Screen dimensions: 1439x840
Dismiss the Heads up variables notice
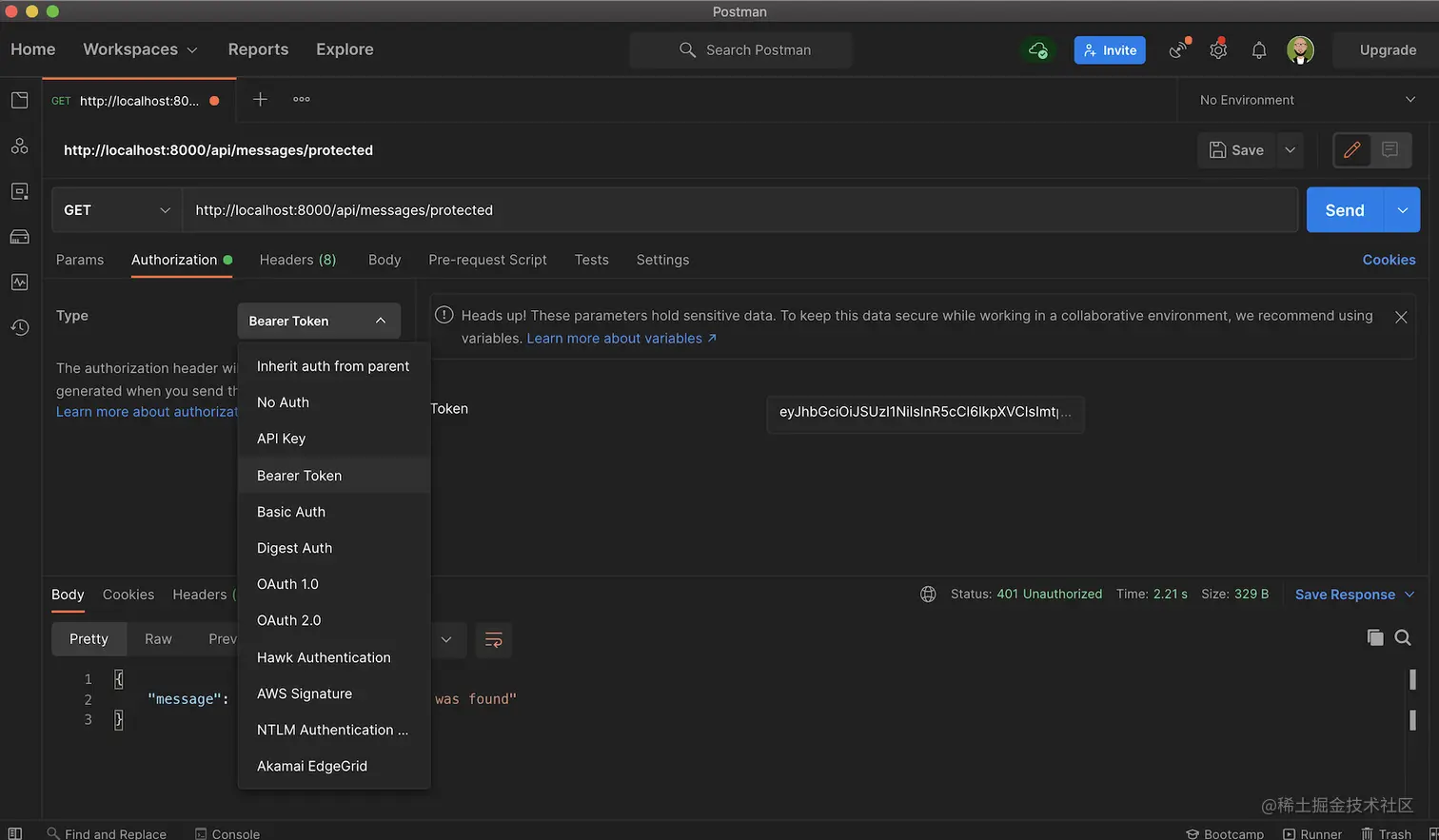click(1401, 318)
